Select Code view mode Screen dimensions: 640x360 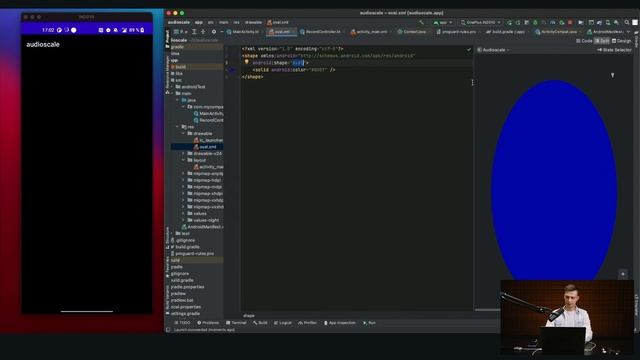coord(584,41)
